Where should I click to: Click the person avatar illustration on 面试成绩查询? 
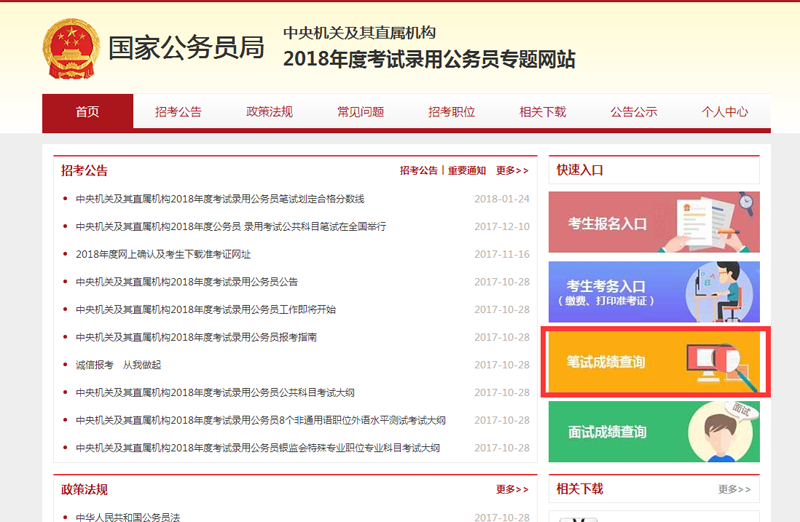tap(721, 432)
